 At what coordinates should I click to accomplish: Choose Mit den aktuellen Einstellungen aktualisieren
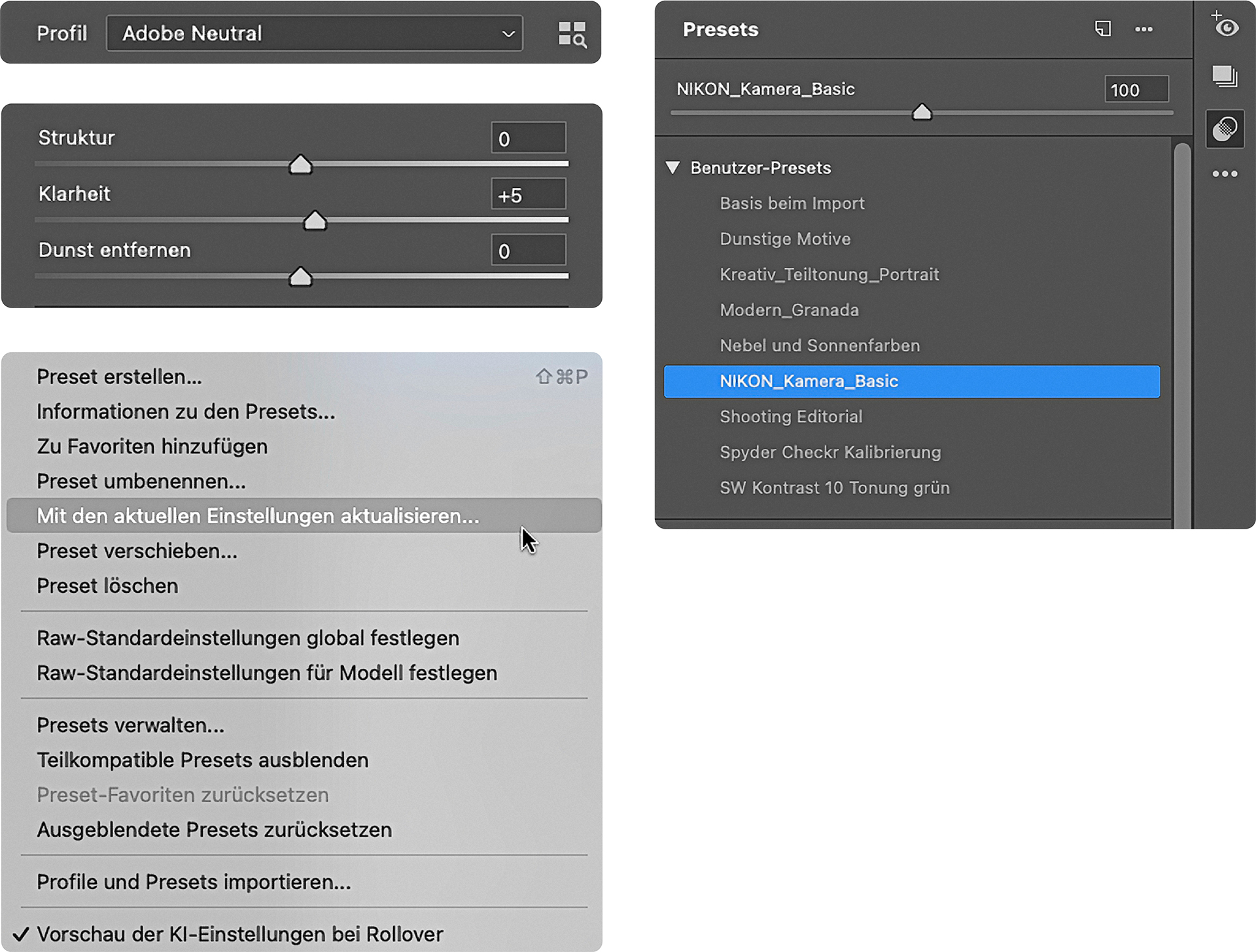[258, 516]
